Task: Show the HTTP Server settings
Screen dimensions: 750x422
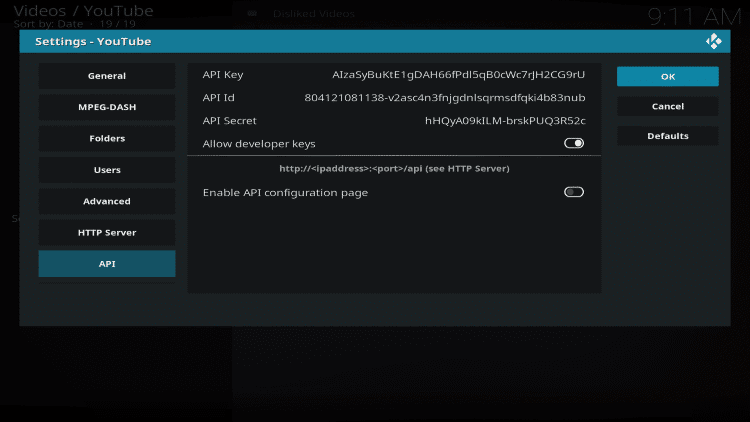Action: pyautogui.click(x=107, y=233)
